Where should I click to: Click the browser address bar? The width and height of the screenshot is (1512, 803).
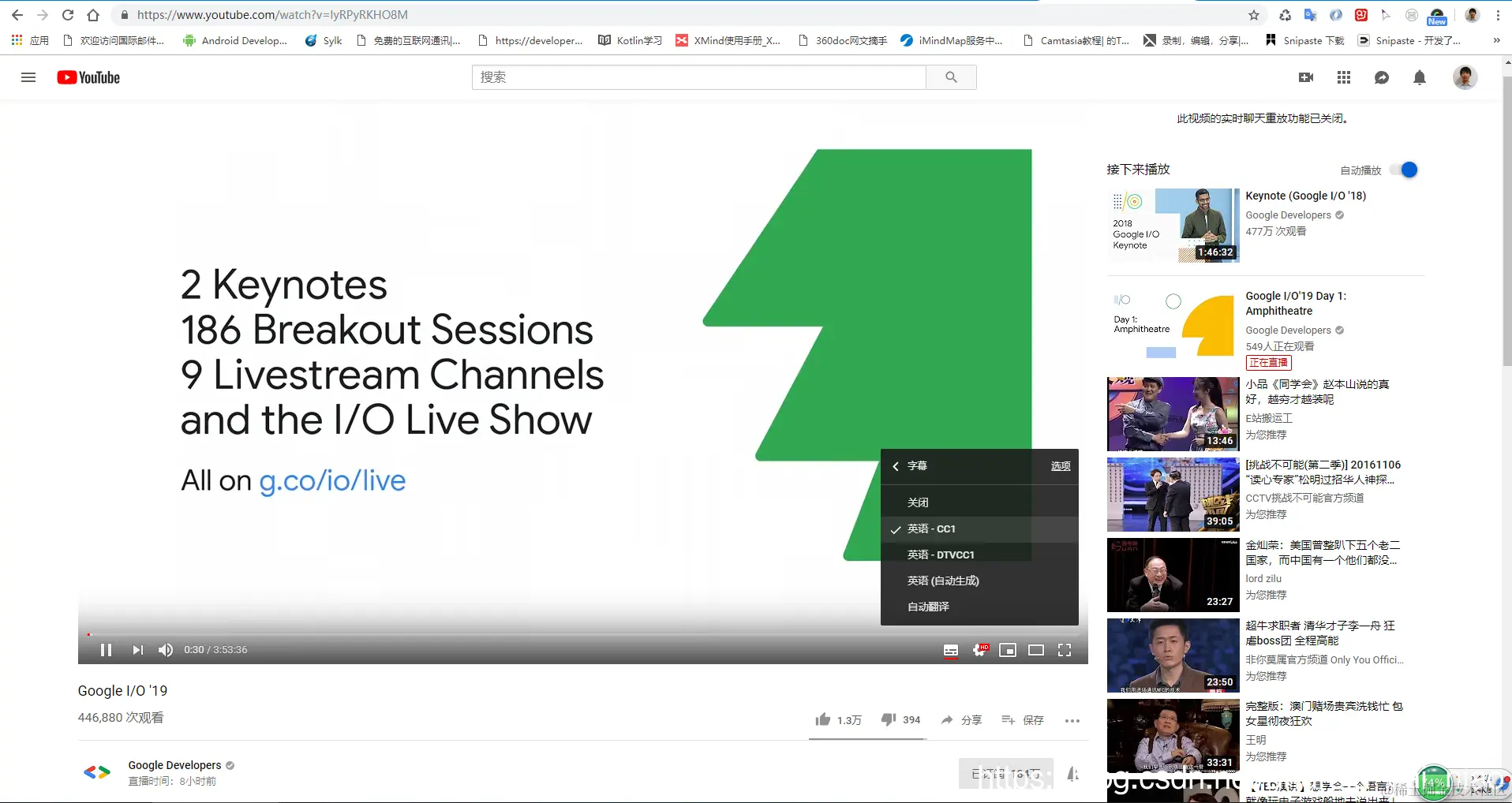679,15
